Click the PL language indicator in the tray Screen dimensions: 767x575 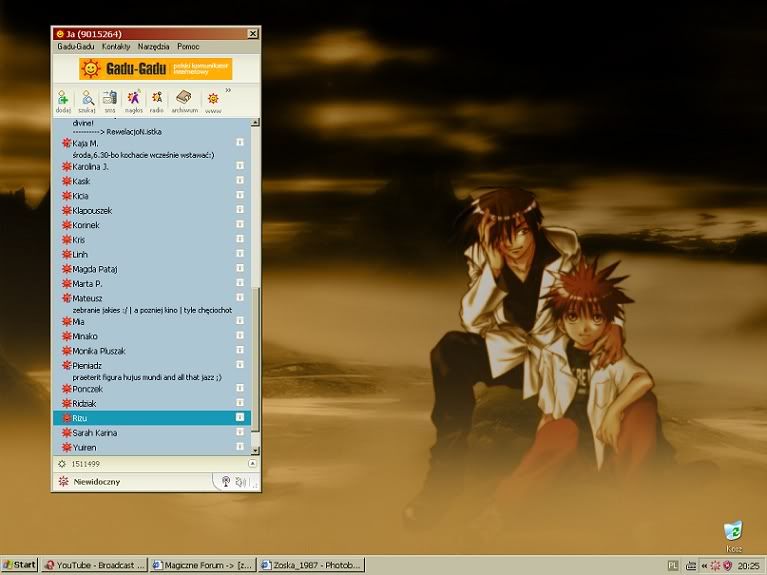(x=673, y=566)
